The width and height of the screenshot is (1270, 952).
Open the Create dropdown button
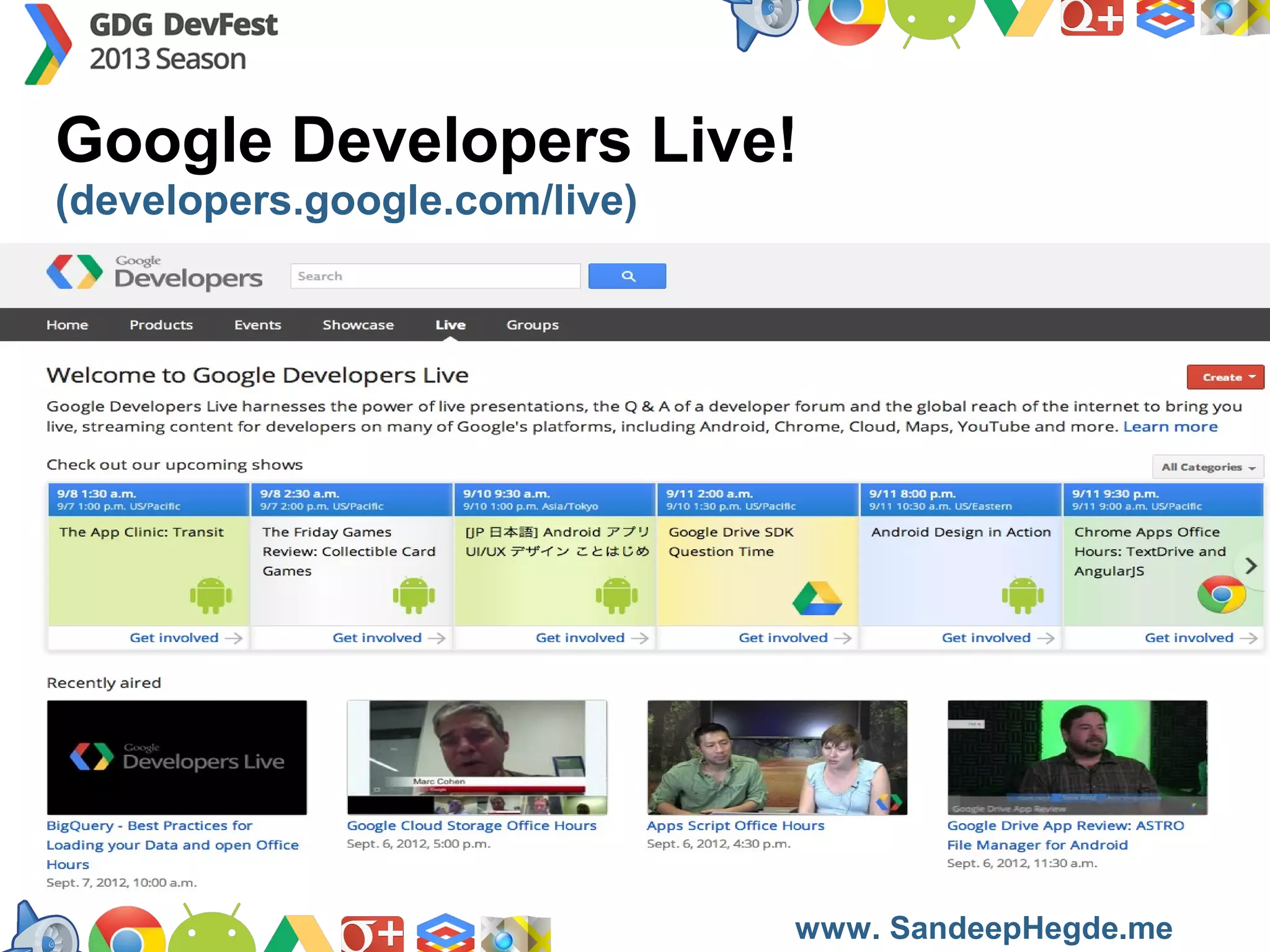[1225, 377]
